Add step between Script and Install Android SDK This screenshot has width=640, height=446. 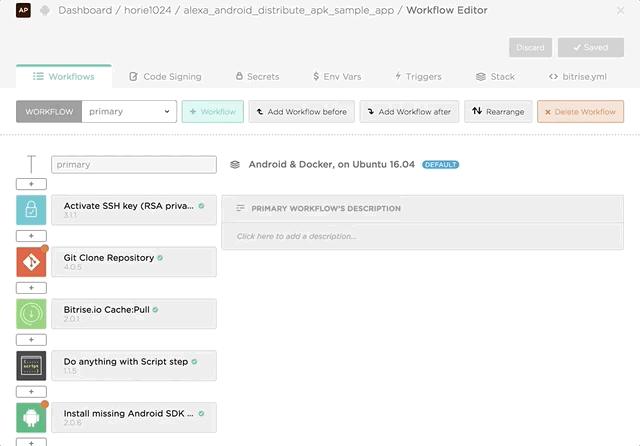pyautogui.click(x=31, y=391)
